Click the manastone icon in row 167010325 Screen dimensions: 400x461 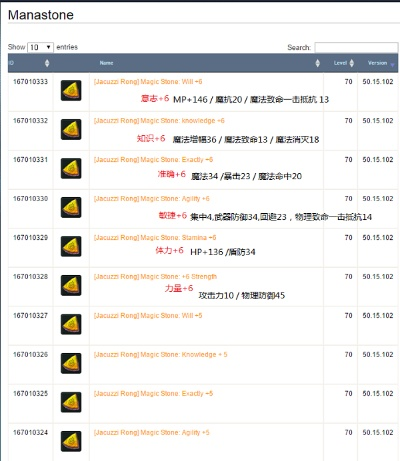[71, 402]
